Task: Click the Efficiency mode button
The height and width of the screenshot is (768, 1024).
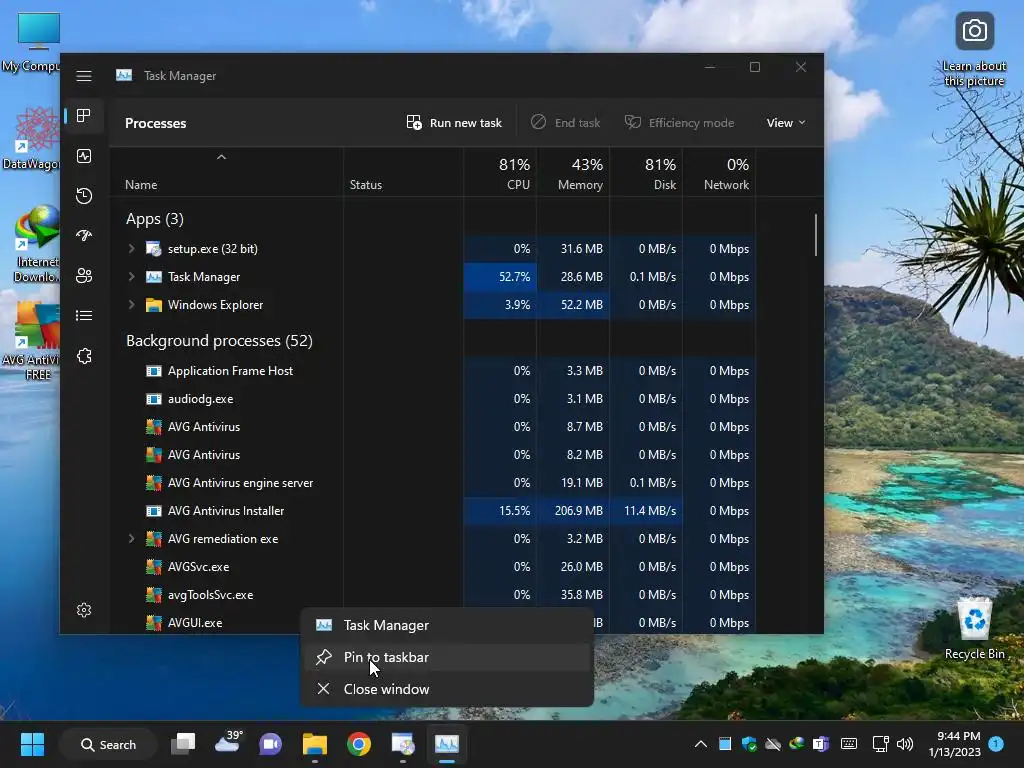Action: pos(679,123)
